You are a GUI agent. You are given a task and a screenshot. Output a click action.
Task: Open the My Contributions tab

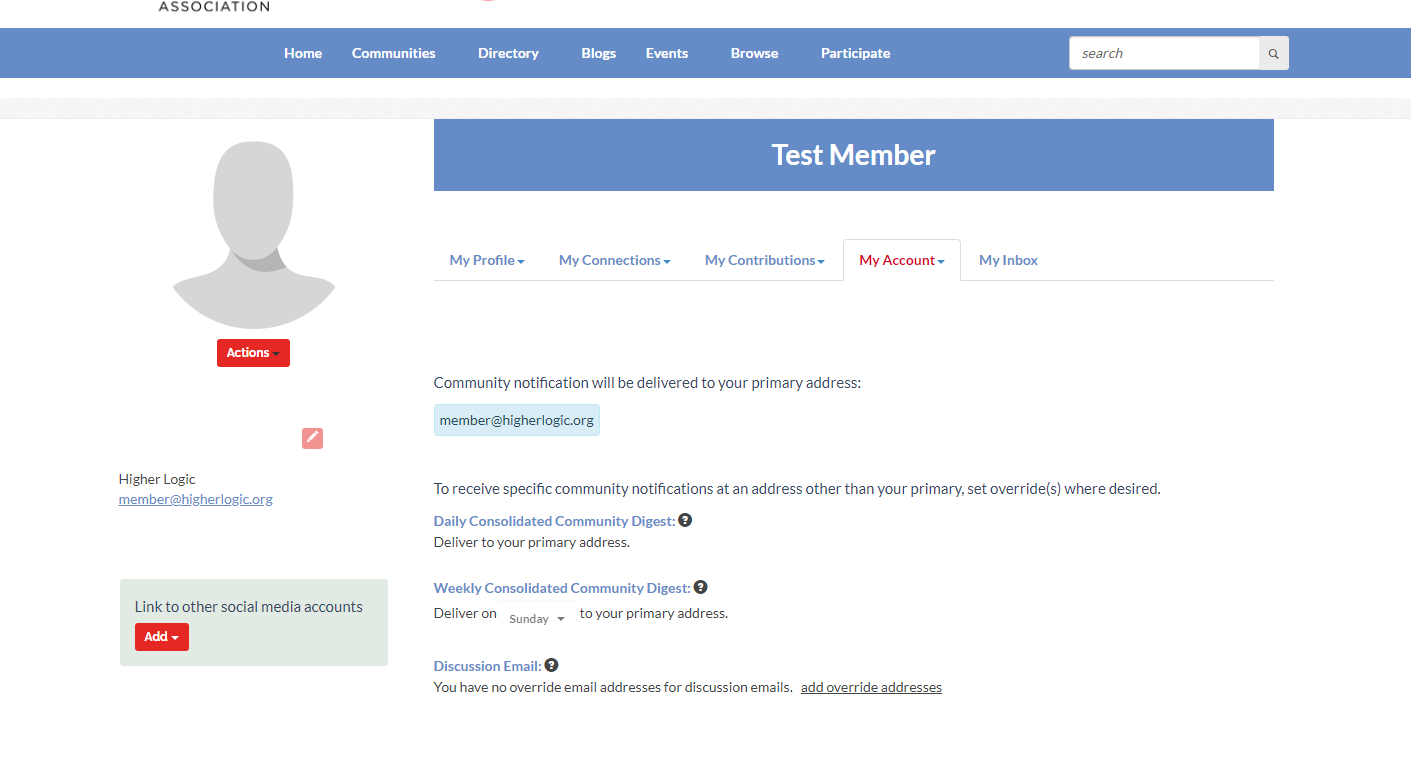pyautogui.click(x=764, y=260)
